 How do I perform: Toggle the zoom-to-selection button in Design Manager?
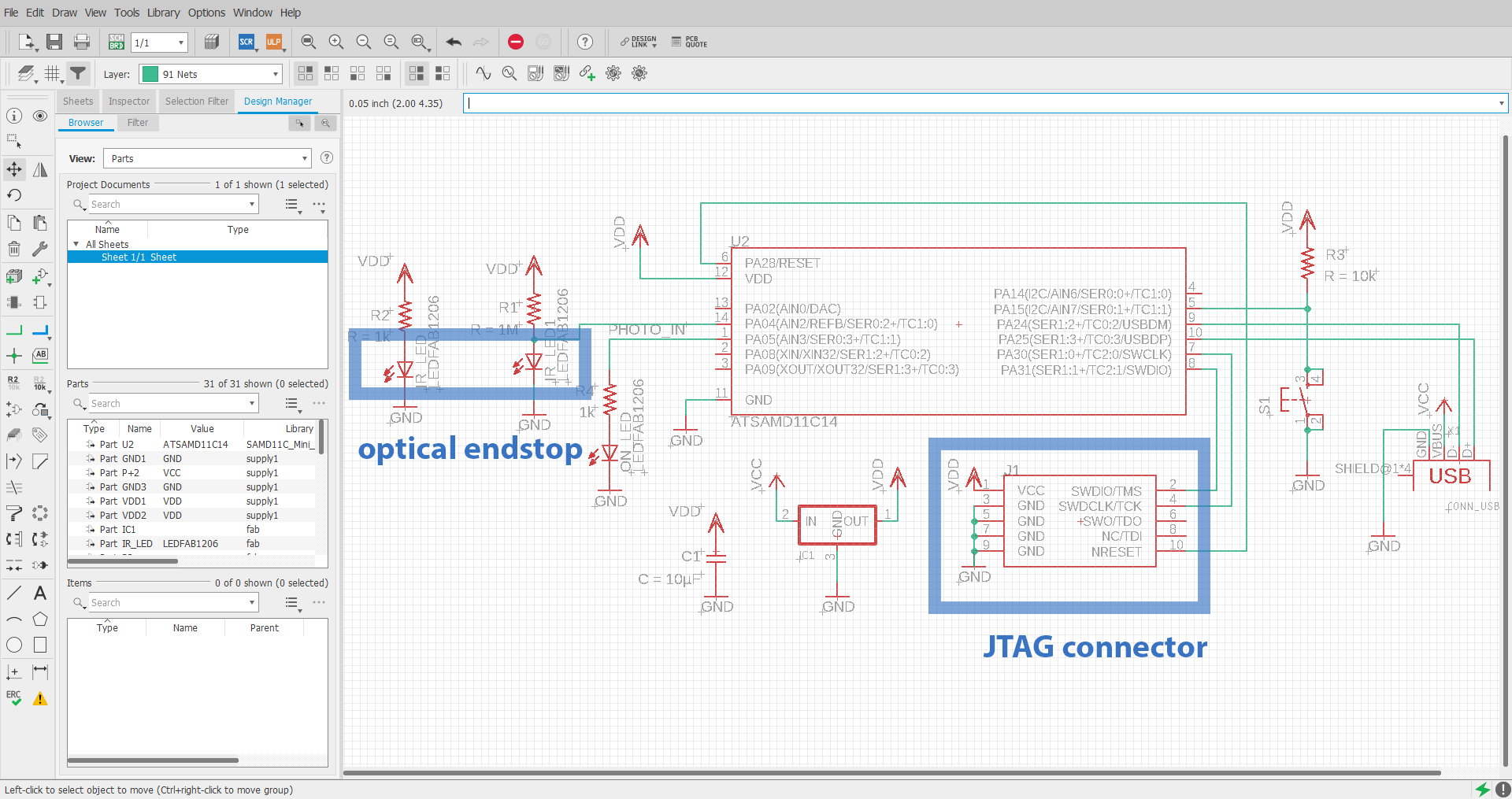tap(325, 123)
